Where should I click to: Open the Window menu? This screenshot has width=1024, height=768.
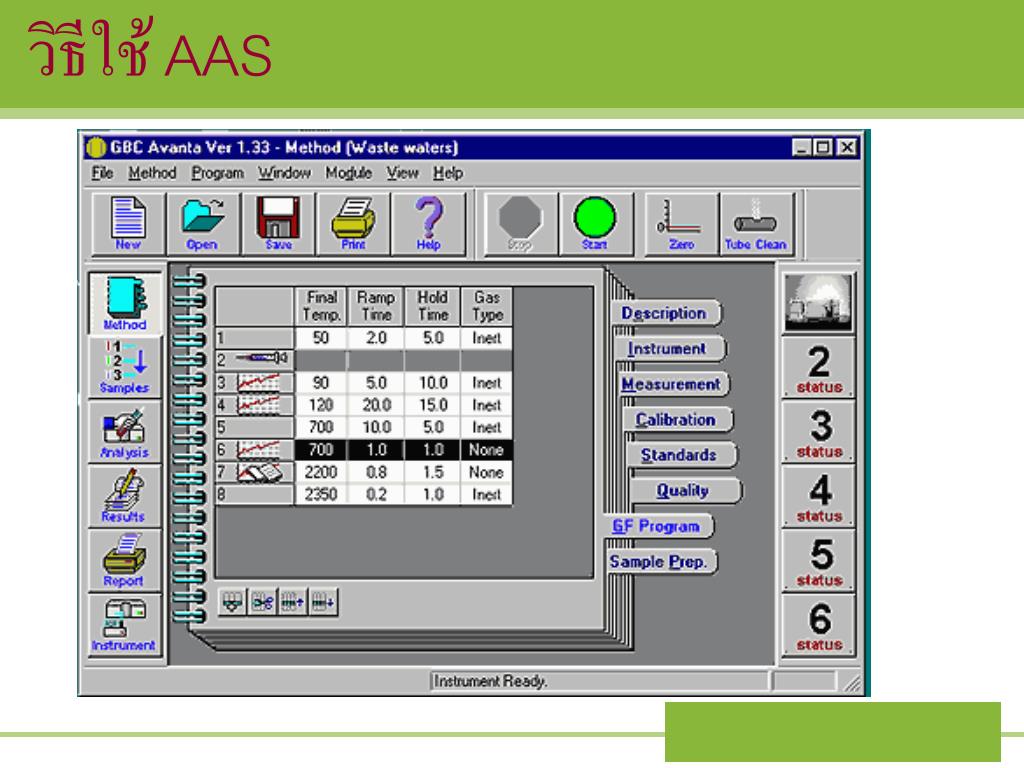point(284,173)
